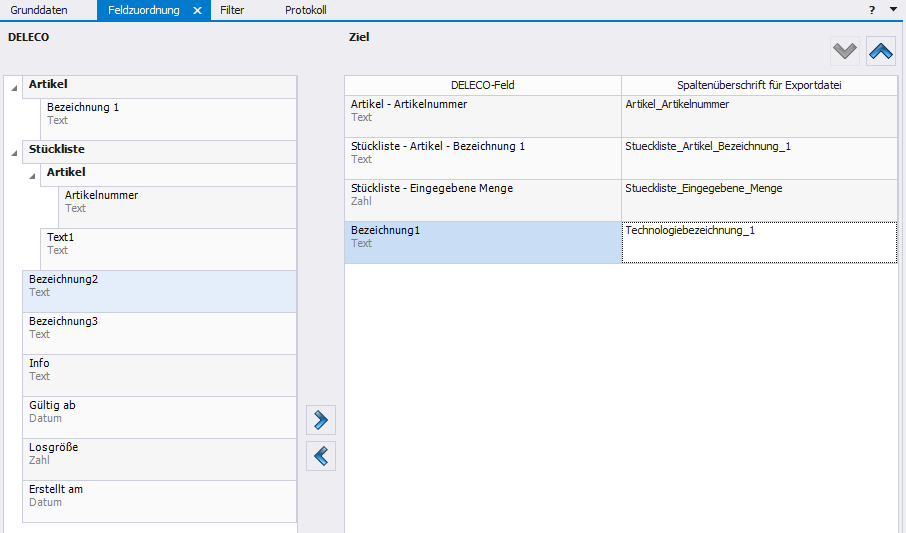This screenshot has width=906, height=533.
Task: Click the move down arrow button
Action: tap(845, 51)
